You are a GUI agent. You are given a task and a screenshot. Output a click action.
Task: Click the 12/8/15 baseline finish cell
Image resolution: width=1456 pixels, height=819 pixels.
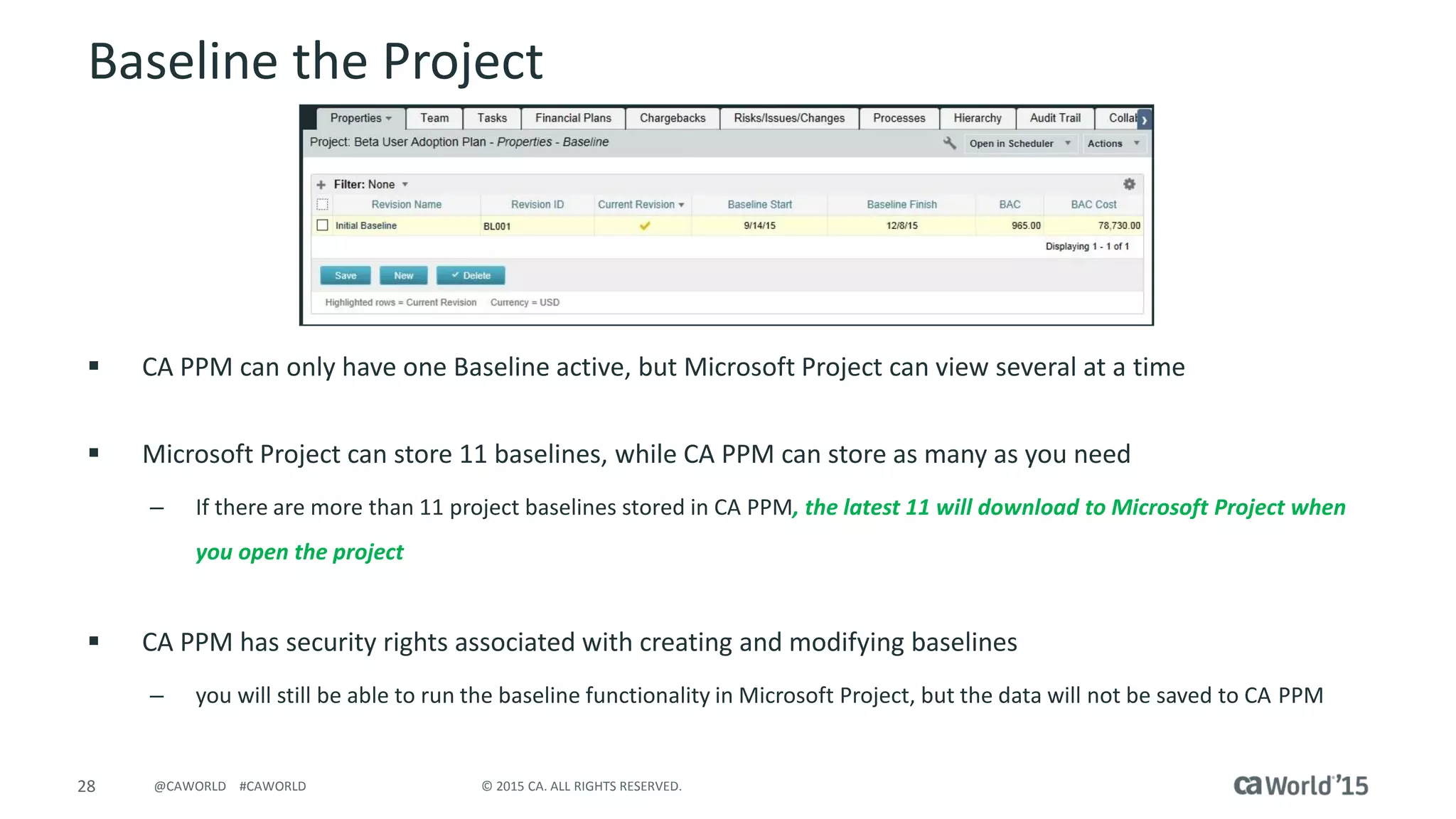point(901,226)
